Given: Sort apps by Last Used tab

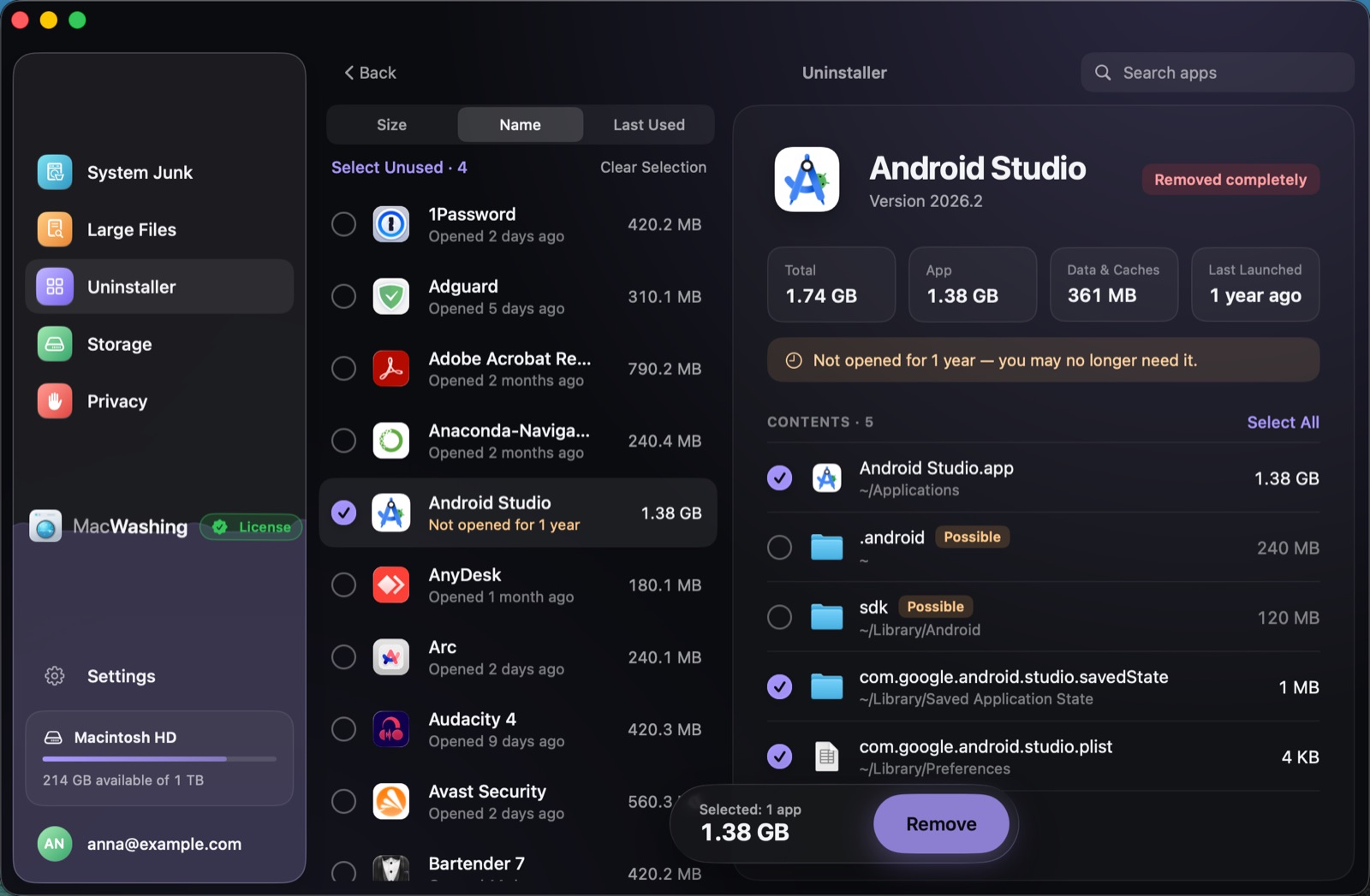Looking at the screenshot, I should (649, 125).
